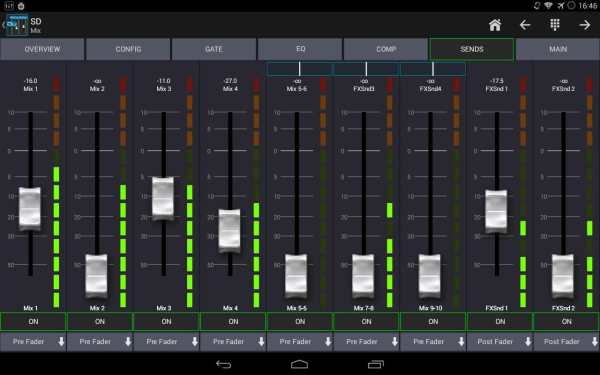
Task: Open FXSnd 2 Post Fader dropdown
Action: (x=567, y=342)
